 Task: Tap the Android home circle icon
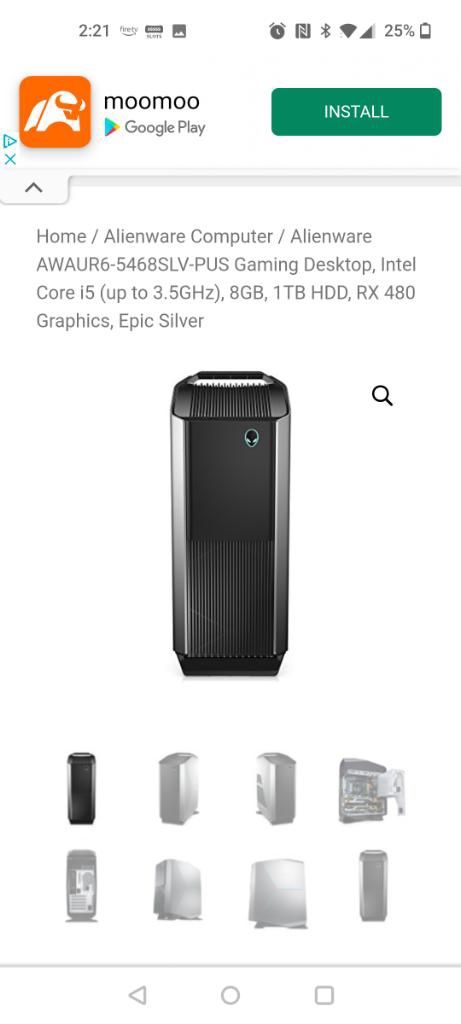click(x=230, y=995)
